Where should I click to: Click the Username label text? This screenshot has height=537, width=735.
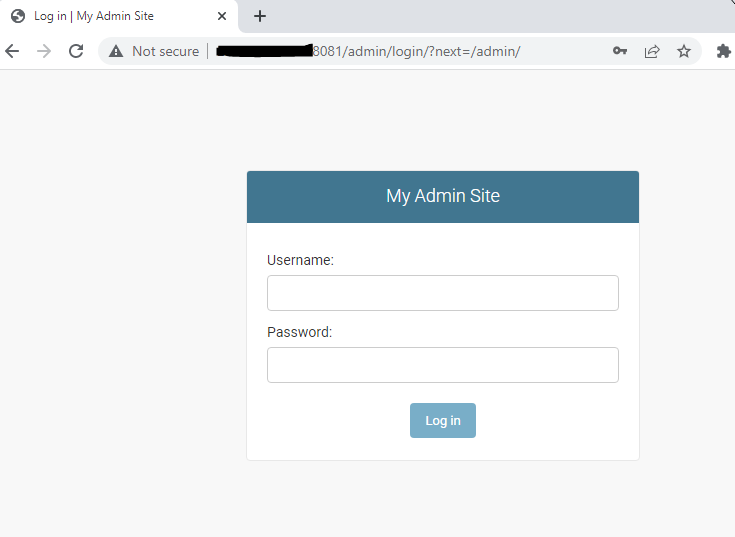tap(300, 260)
